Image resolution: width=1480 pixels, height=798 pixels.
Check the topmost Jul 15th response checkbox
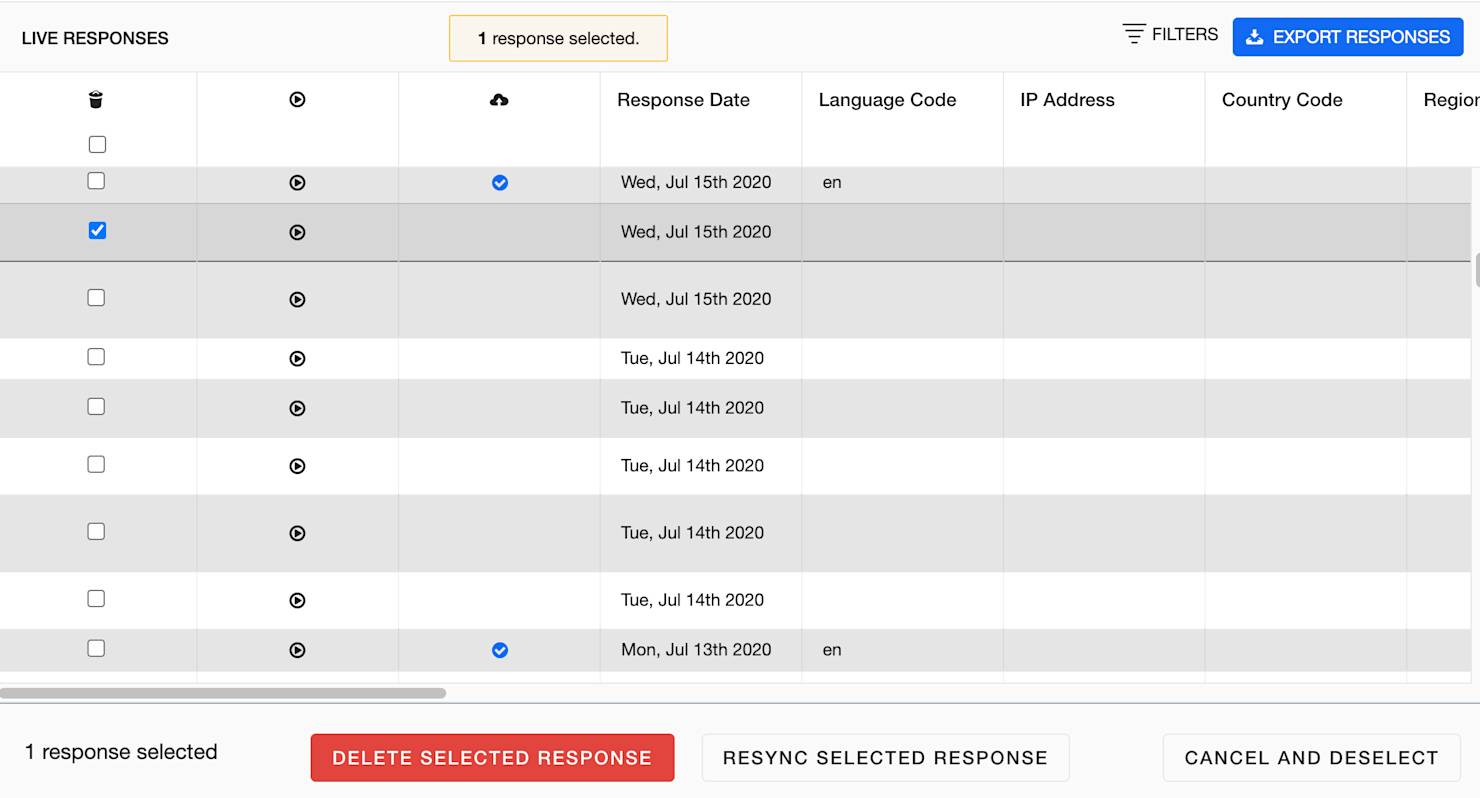[96, 181]
